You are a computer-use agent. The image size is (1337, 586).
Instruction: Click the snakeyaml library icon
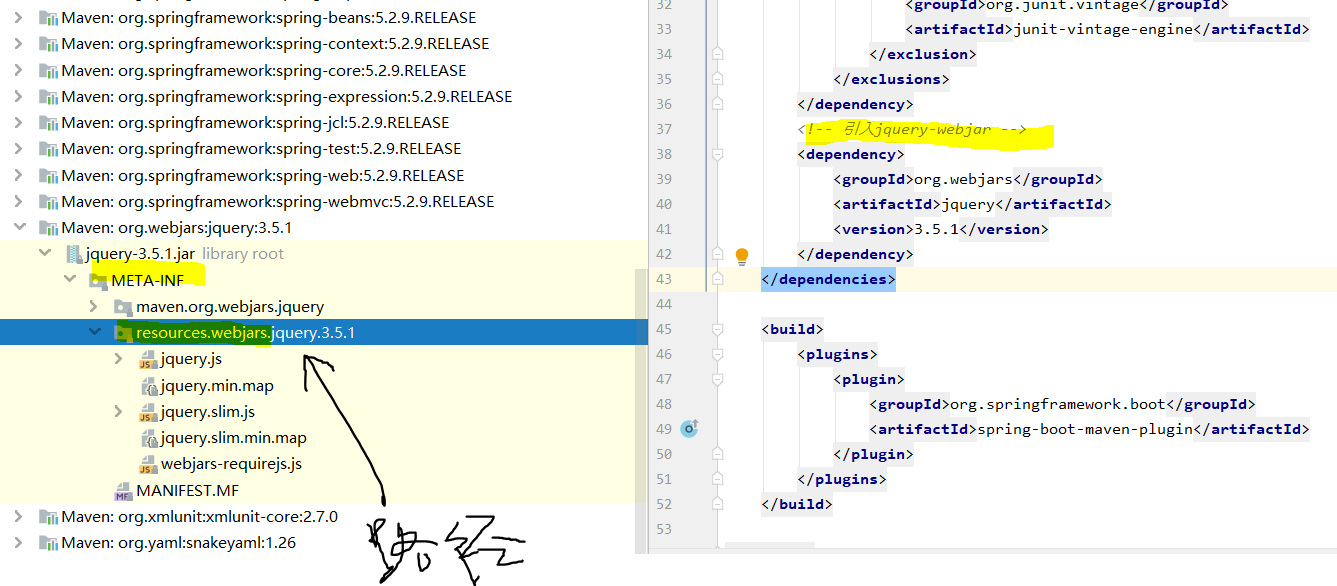tap(47, 542)
